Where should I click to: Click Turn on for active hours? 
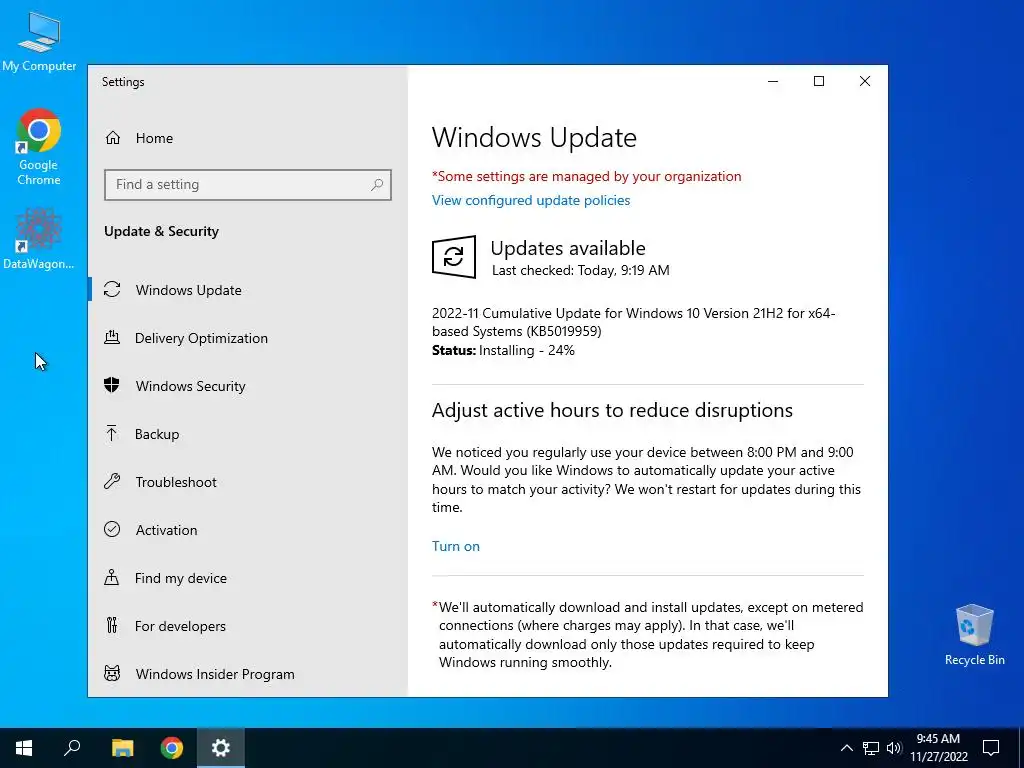456,546
